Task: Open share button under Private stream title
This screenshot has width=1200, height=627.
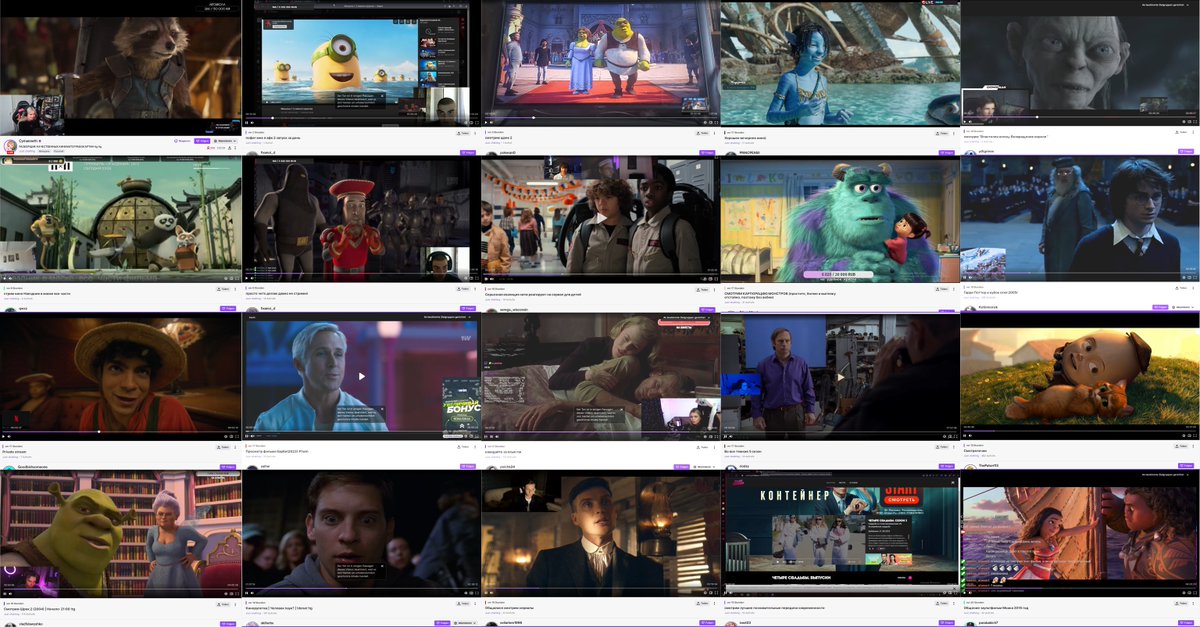Action: (x=223, y=447)
